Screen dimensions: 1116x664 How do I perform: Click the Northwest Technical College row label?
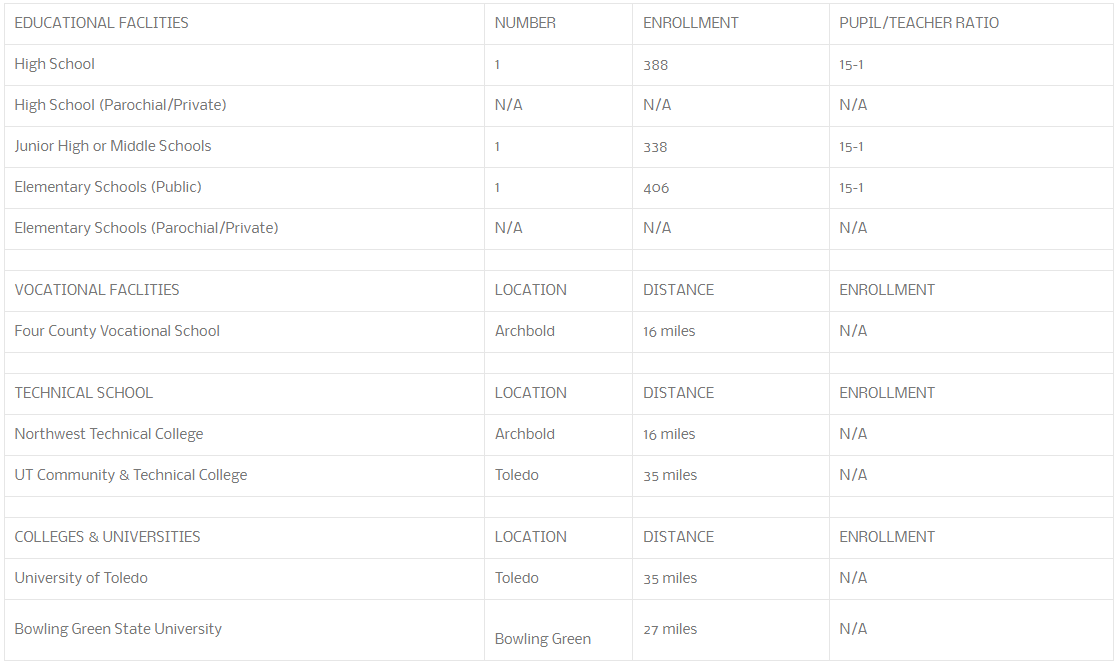click(109, 434)
